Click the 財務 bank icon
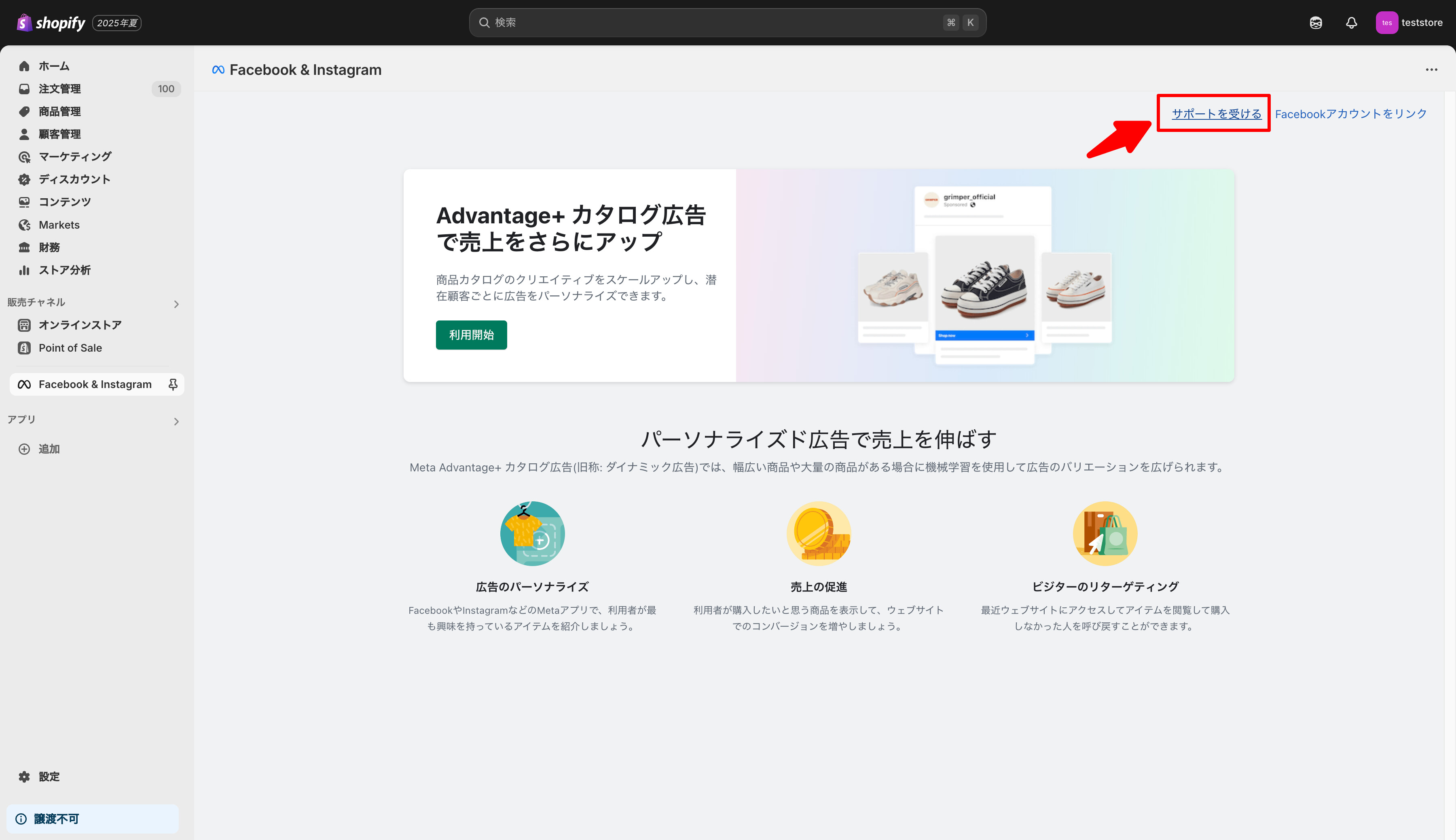This screenshot has width=1456, height=840. tap(24, 248)
